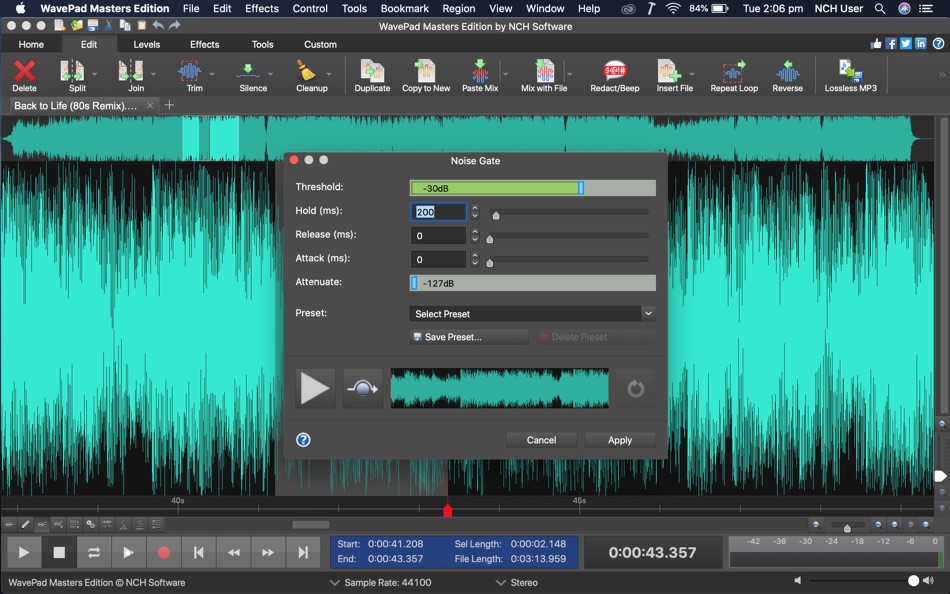Open the Join dropdown arrow

[153, 74]
